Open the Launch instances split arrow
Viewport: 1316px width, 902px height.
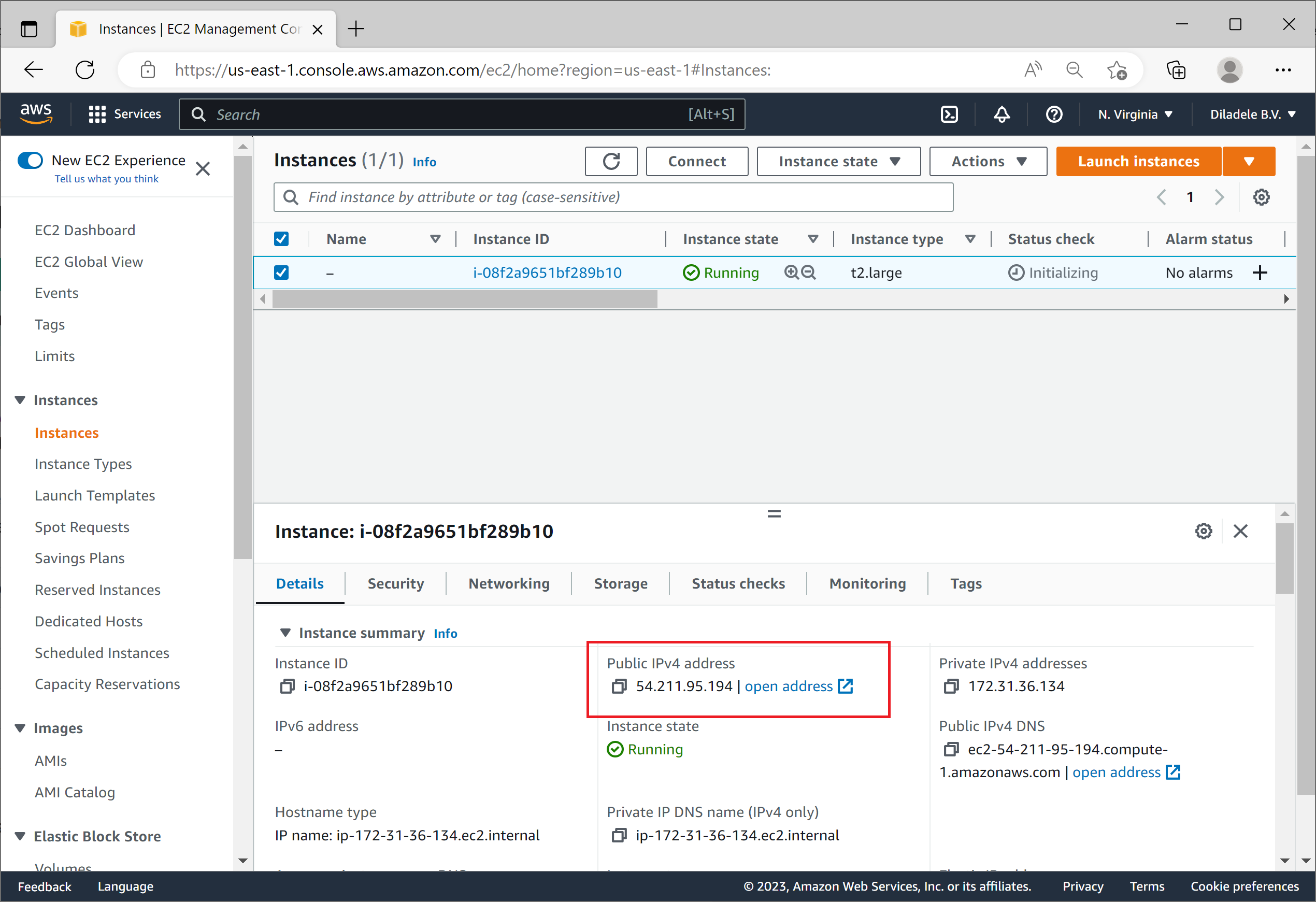[x=1249, y=161]
